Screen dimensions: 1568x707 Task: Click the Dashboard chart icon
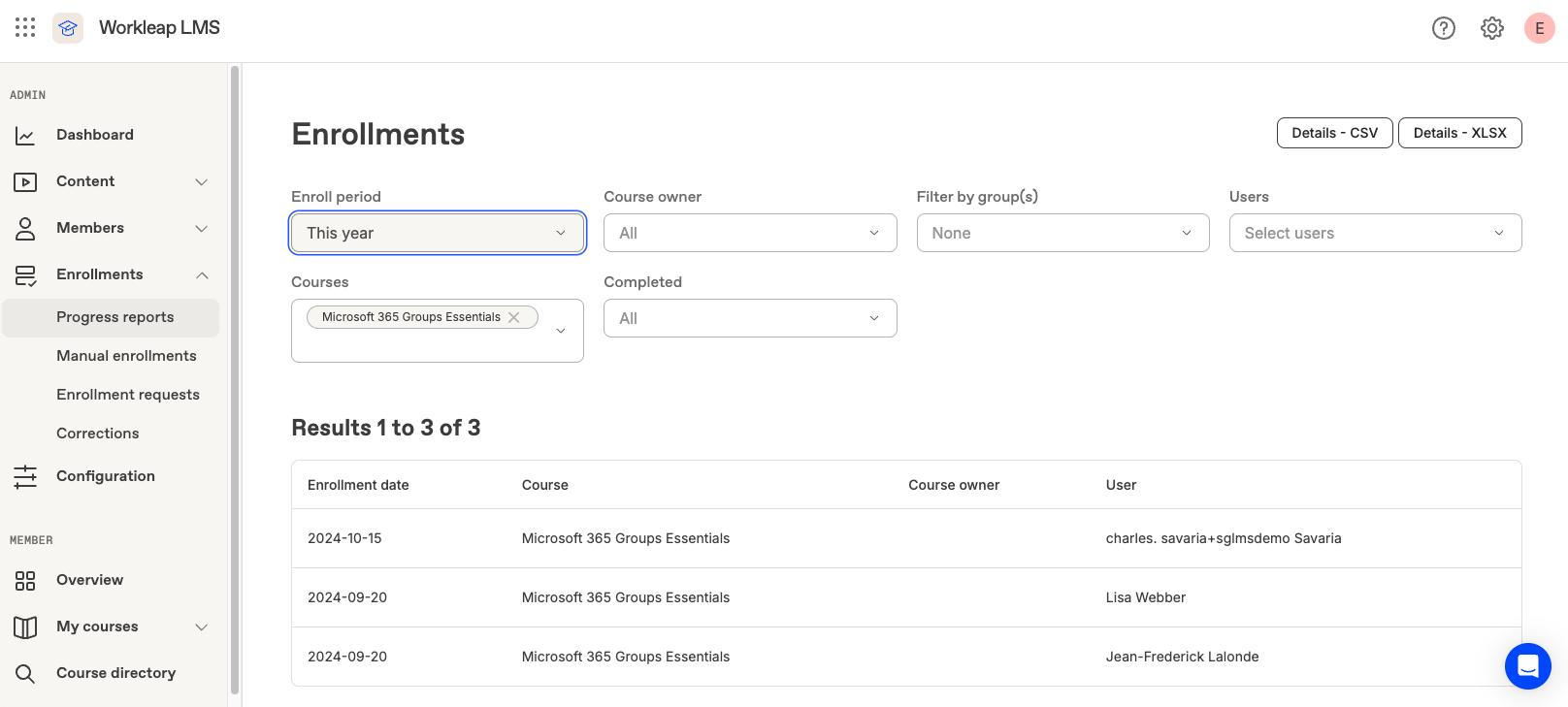click(x=25, y=136)
